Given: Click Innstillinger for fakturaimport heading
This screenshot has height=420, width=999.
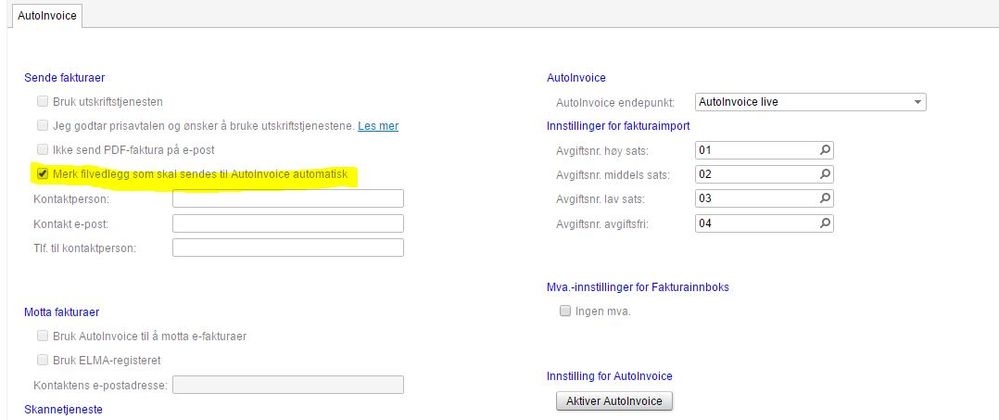Looking at the screenshot, I should point(618,126).
